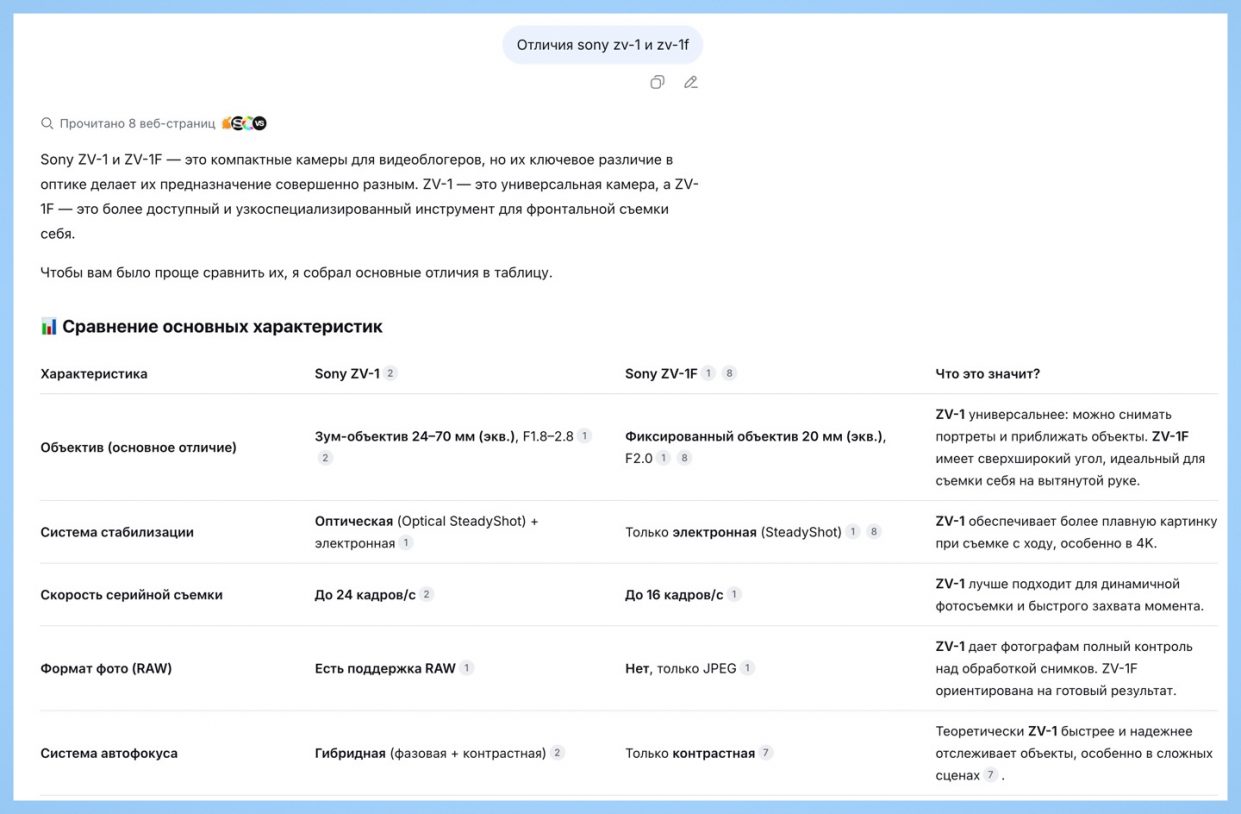Image resolution: width=1241 pixels, height=814 pixels.
Task: Open citation 1 after Зум-объектив F1.8–2.8
Action: pyautogui.click(x=585, y=436)
